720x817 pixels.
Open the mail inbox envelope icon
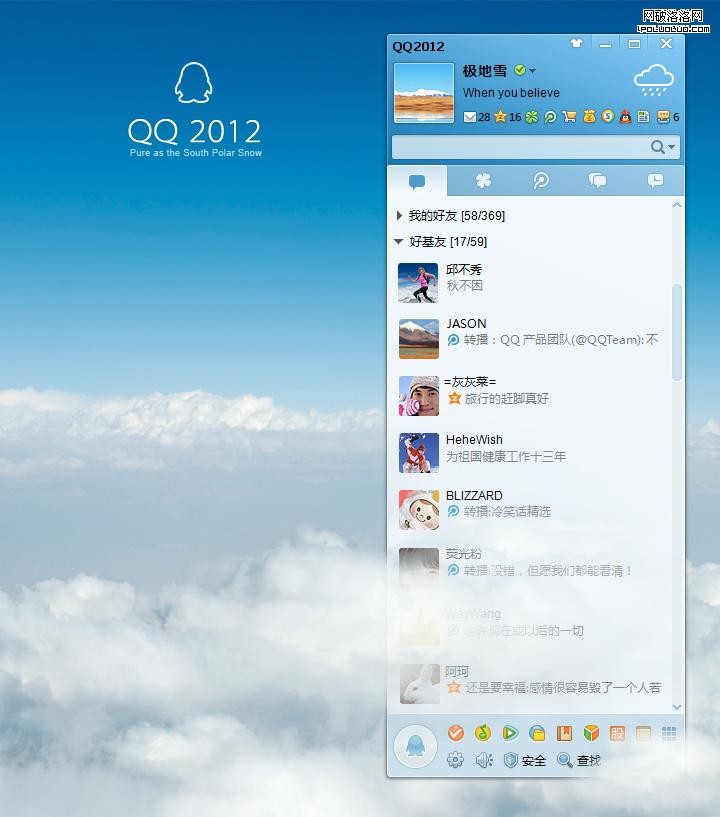coord(470,117)
